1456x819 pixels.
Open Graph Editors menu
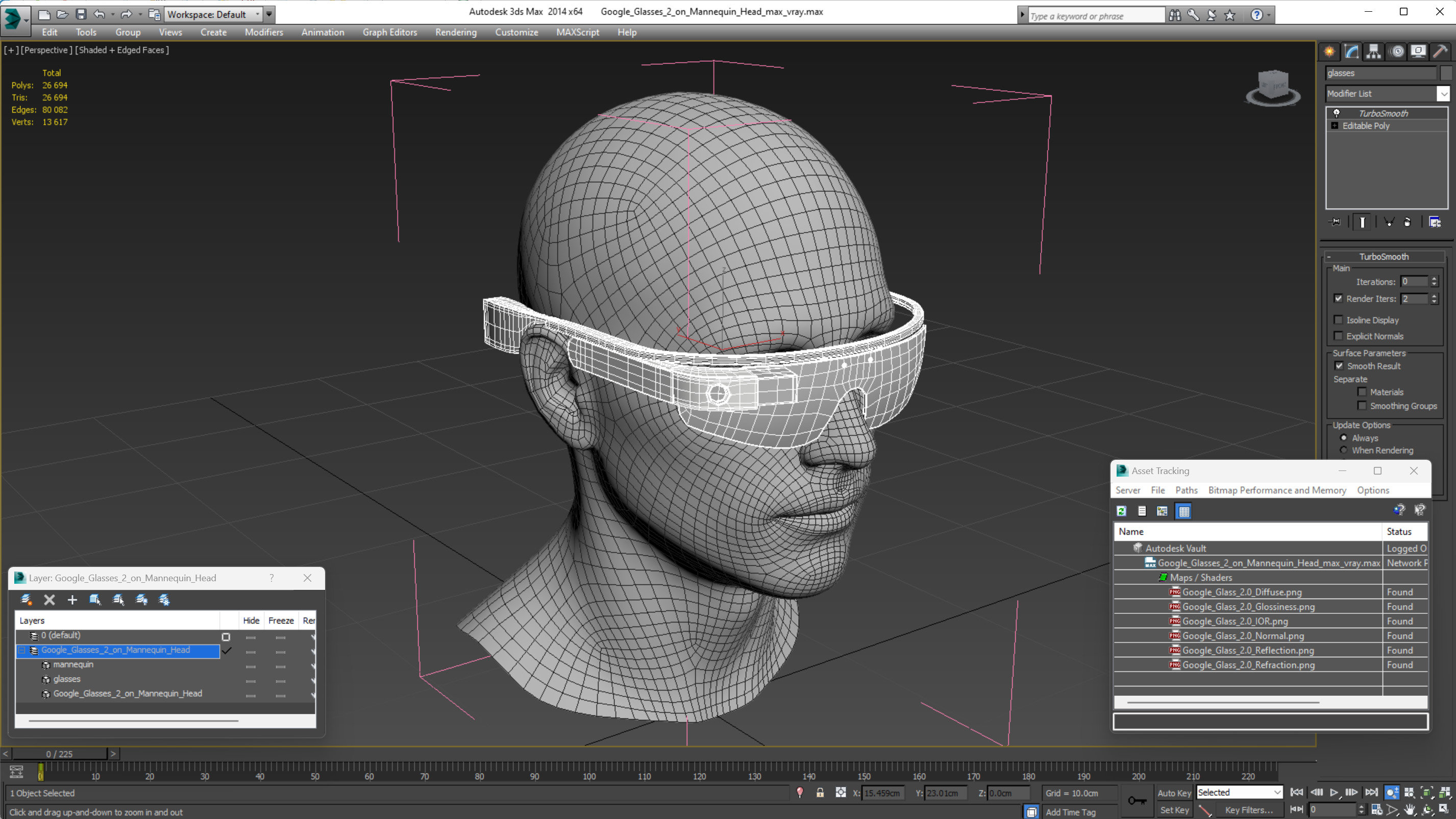389,32
